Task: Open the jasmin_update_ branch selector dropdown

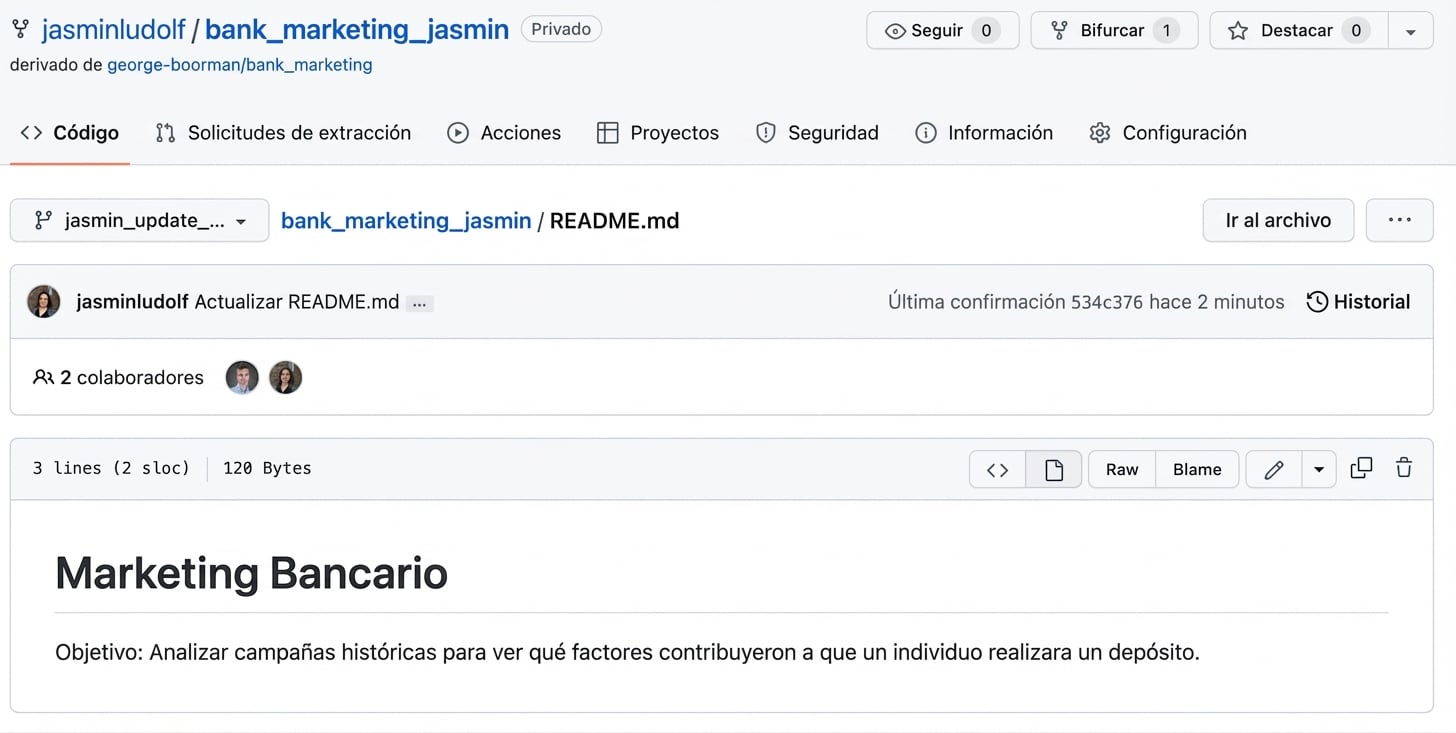Action: tap(140, 220)
